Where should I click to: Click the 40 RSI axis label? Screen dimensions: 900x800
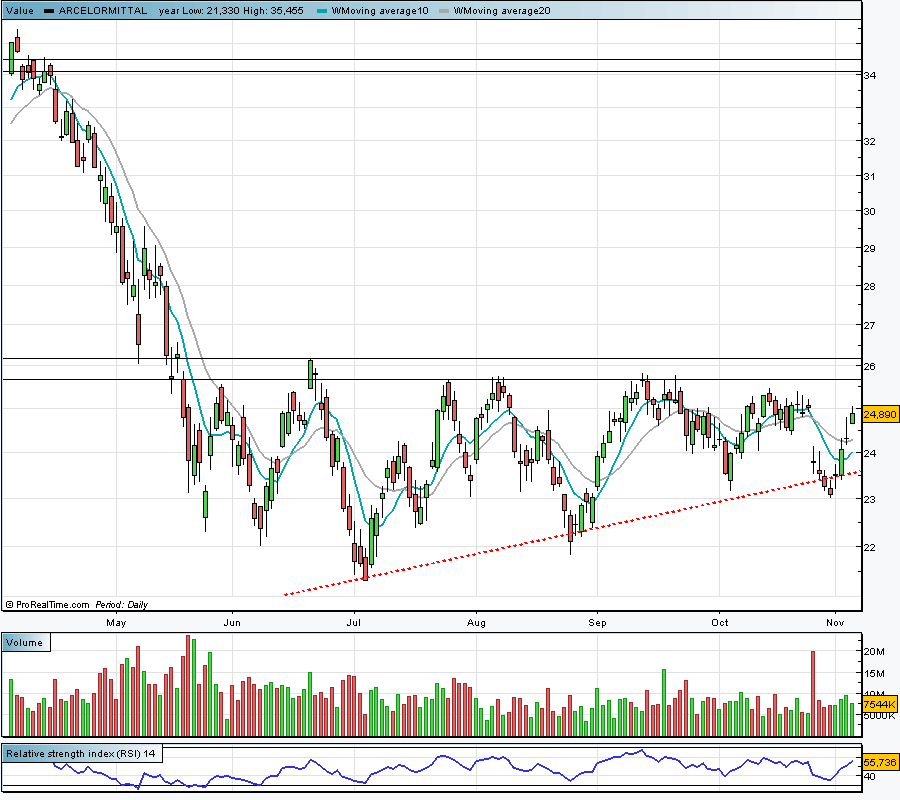tap(870, 776)
